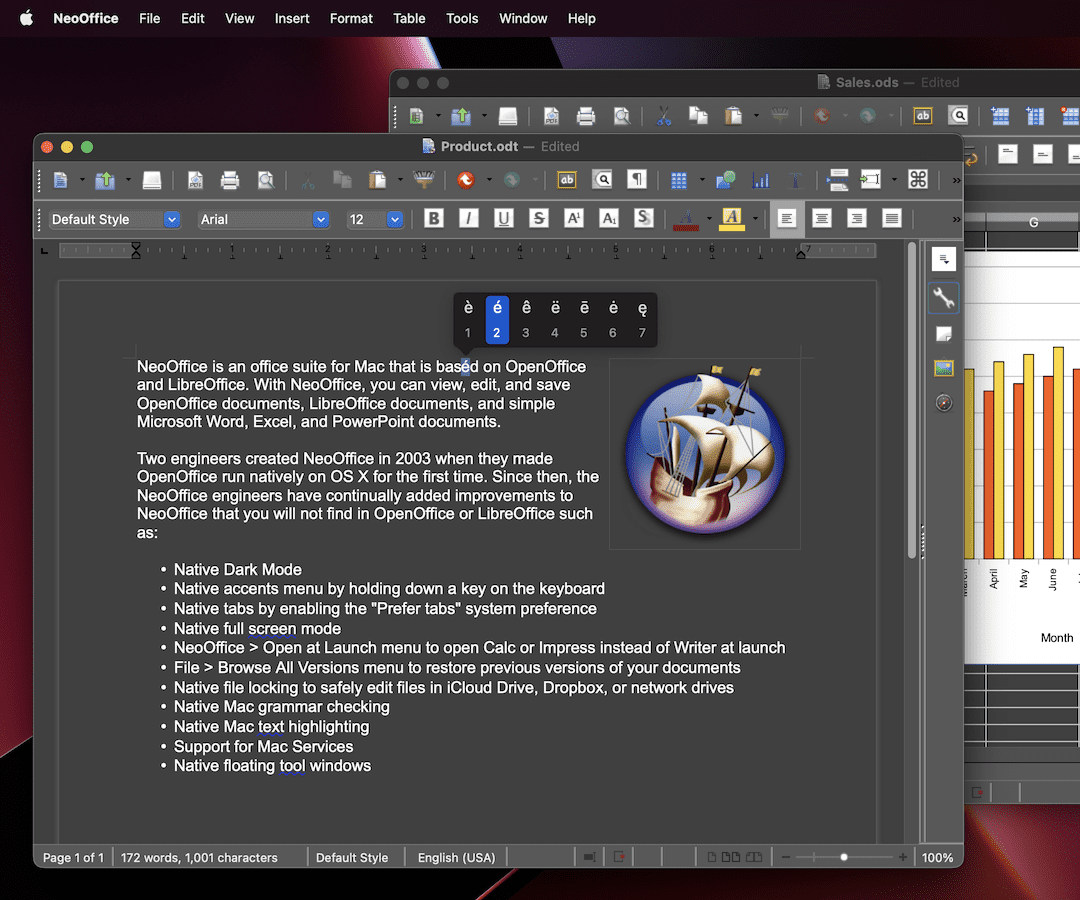Open the Format menu
The width and height of the screenshot is (1080, 900).
pos(351,19)
